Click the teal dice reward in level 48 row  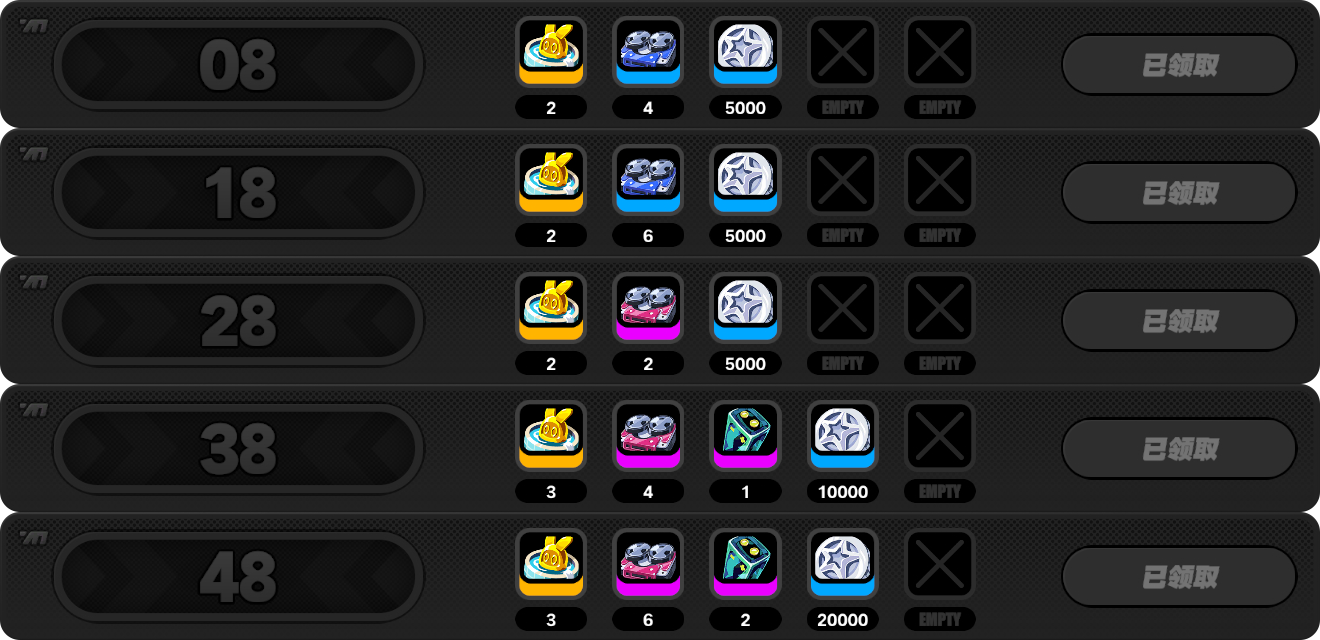pos(745,564)
